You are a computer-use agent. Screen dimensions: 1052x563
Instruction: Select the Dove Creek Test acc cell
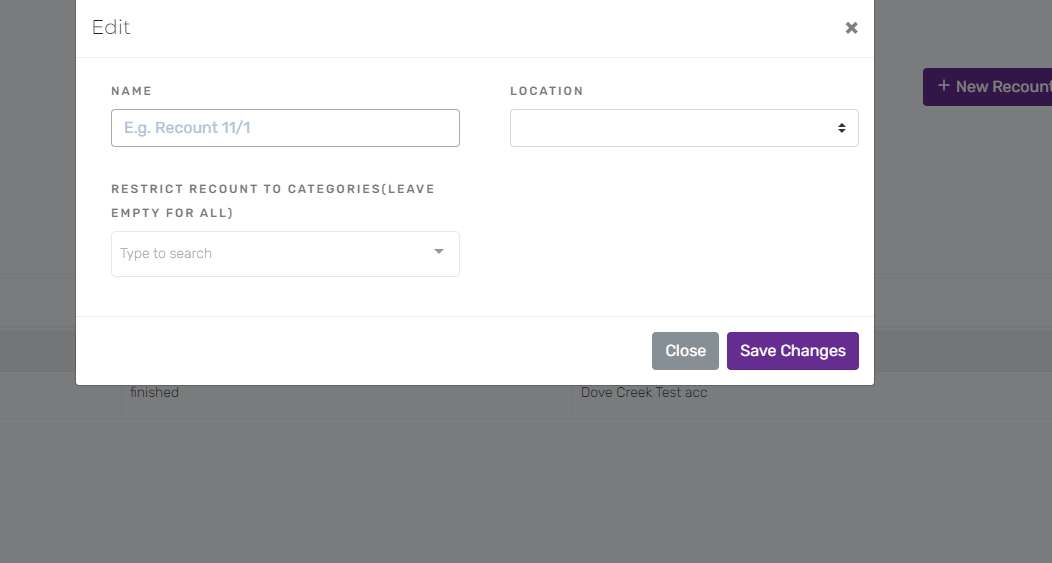point(644,393)
